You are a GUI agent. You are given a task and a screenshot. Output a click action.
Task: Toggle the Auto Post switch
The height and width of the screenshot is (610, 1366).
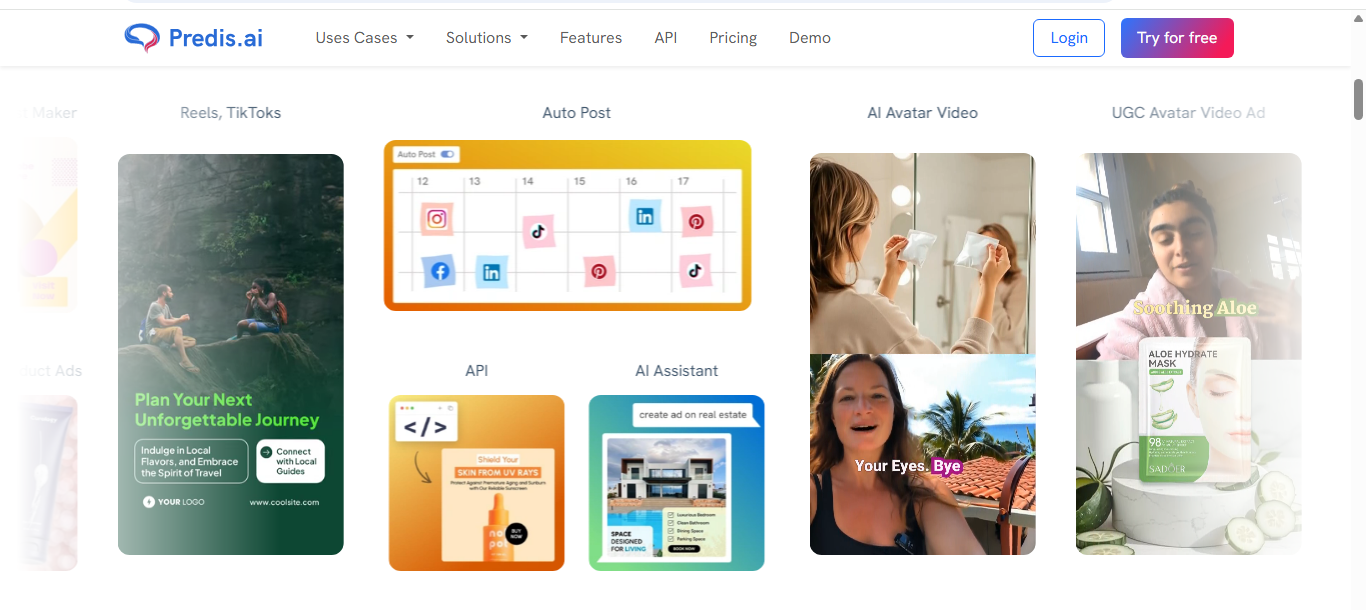[448, 154]
